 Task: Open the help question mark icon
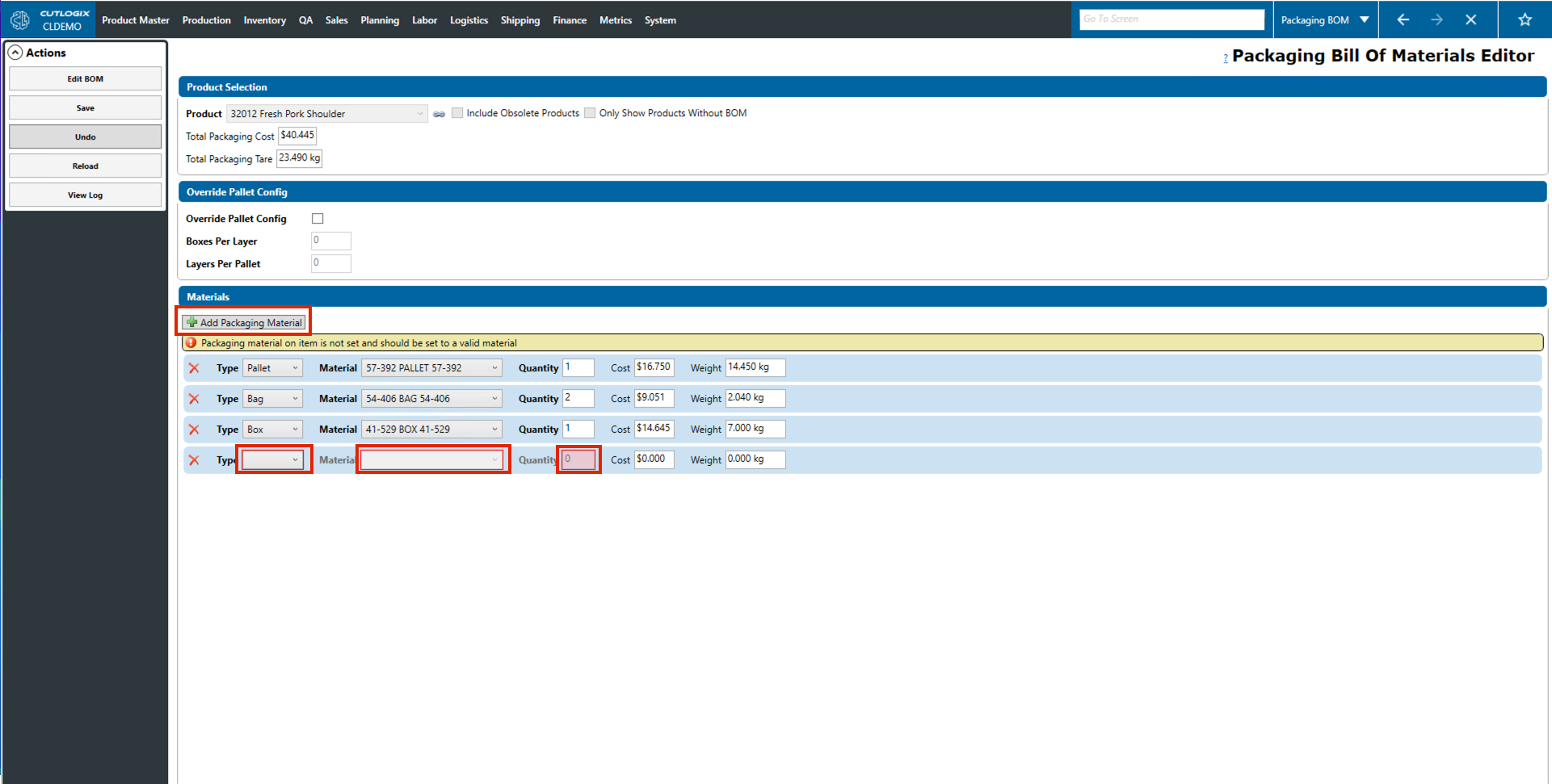tap(1225, 58)
